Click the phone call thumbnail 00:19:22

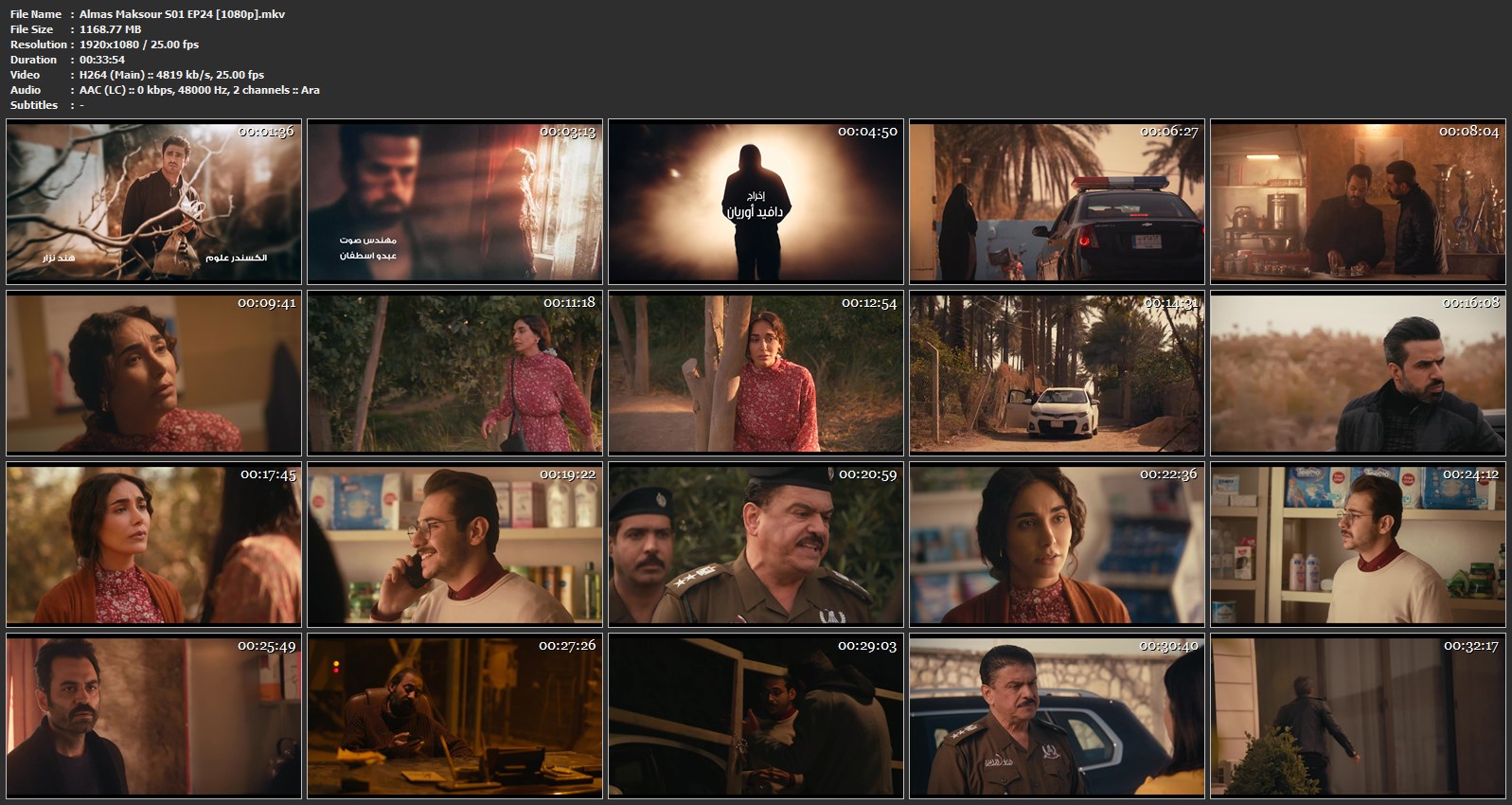(454, 545)
